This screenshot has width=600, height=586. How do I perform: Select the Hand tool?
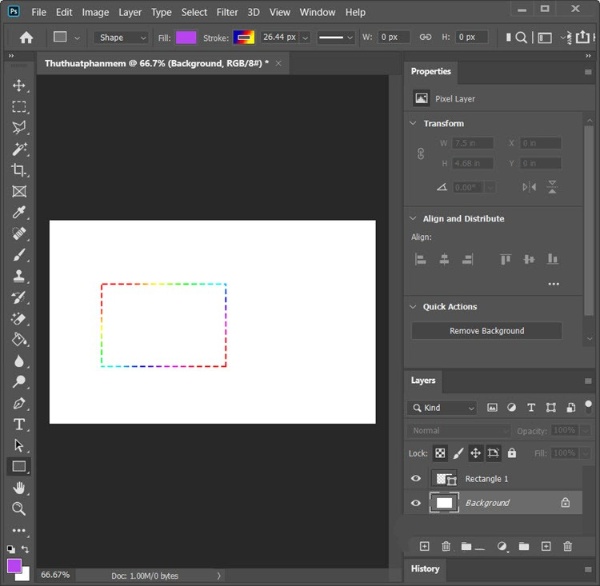[19, 487]
